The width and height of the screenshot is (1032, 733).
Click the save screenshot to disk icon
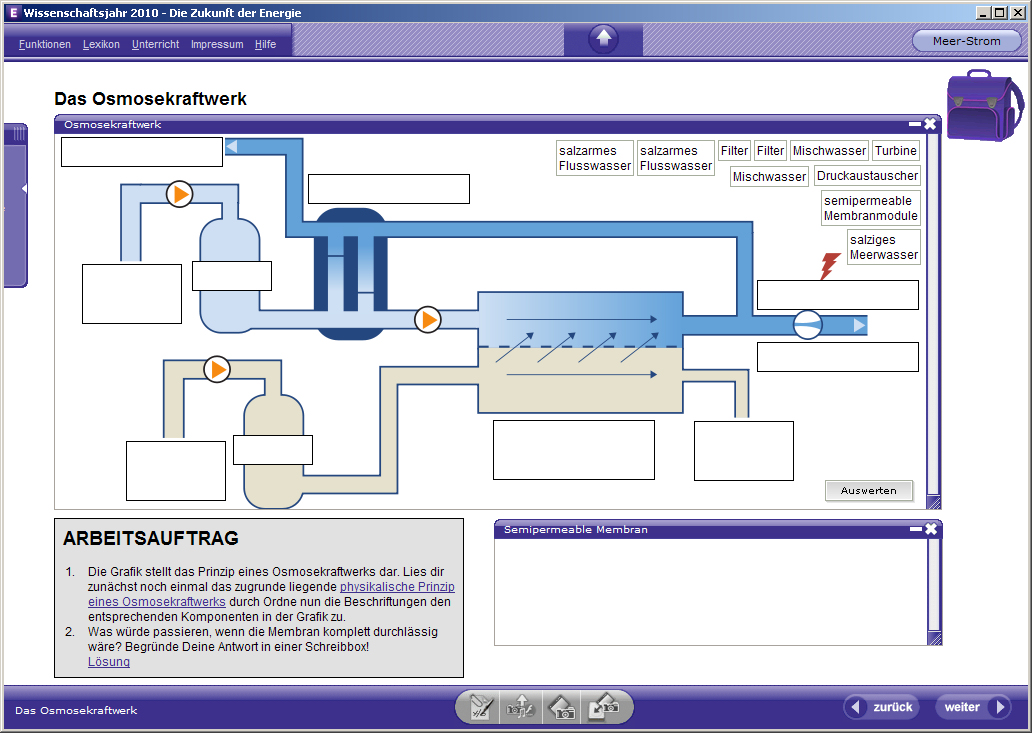[604, 707]
